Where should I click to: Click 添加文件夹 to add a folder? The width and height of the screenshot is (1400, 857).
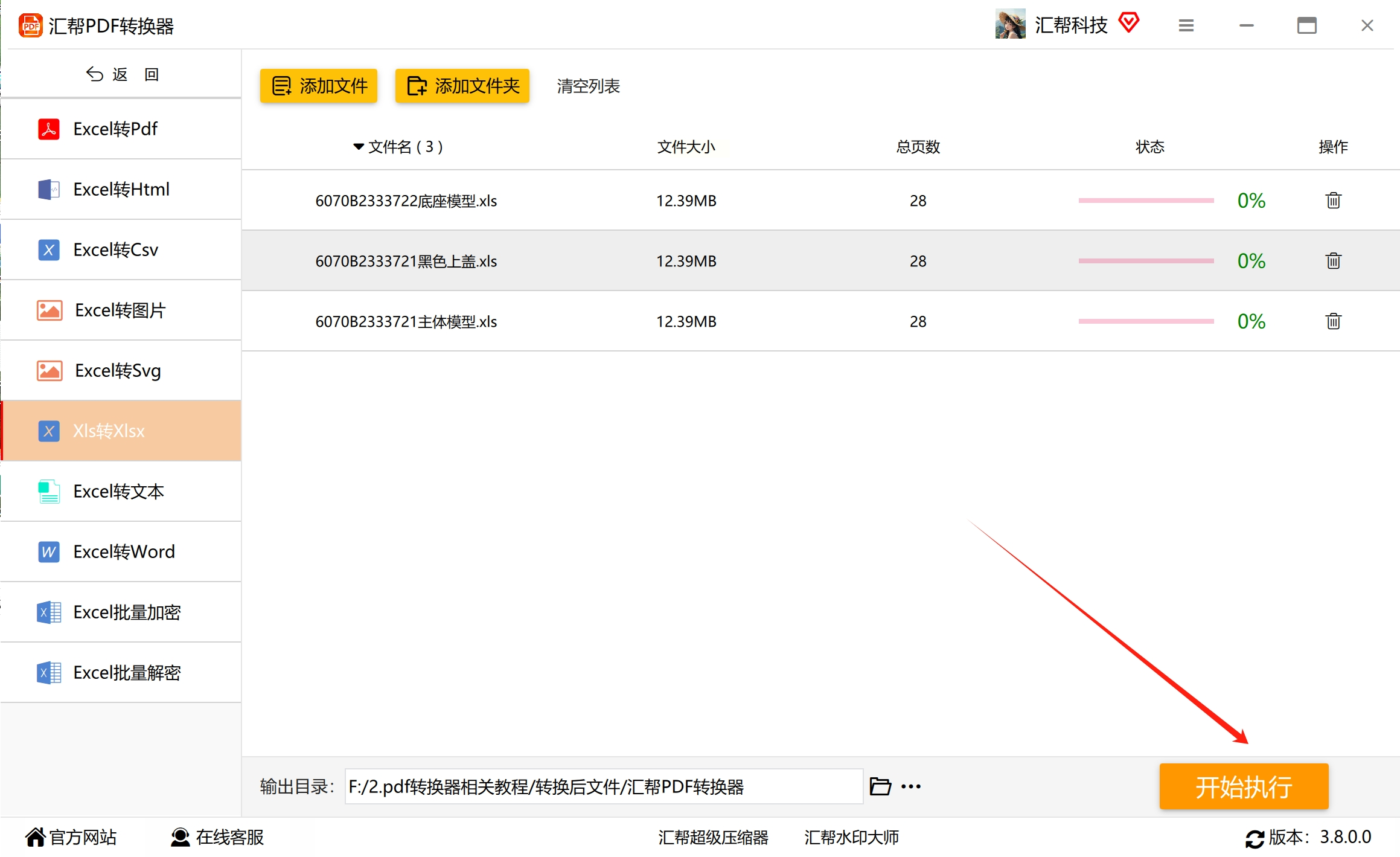pyautogui.click(x=462, y=86)
